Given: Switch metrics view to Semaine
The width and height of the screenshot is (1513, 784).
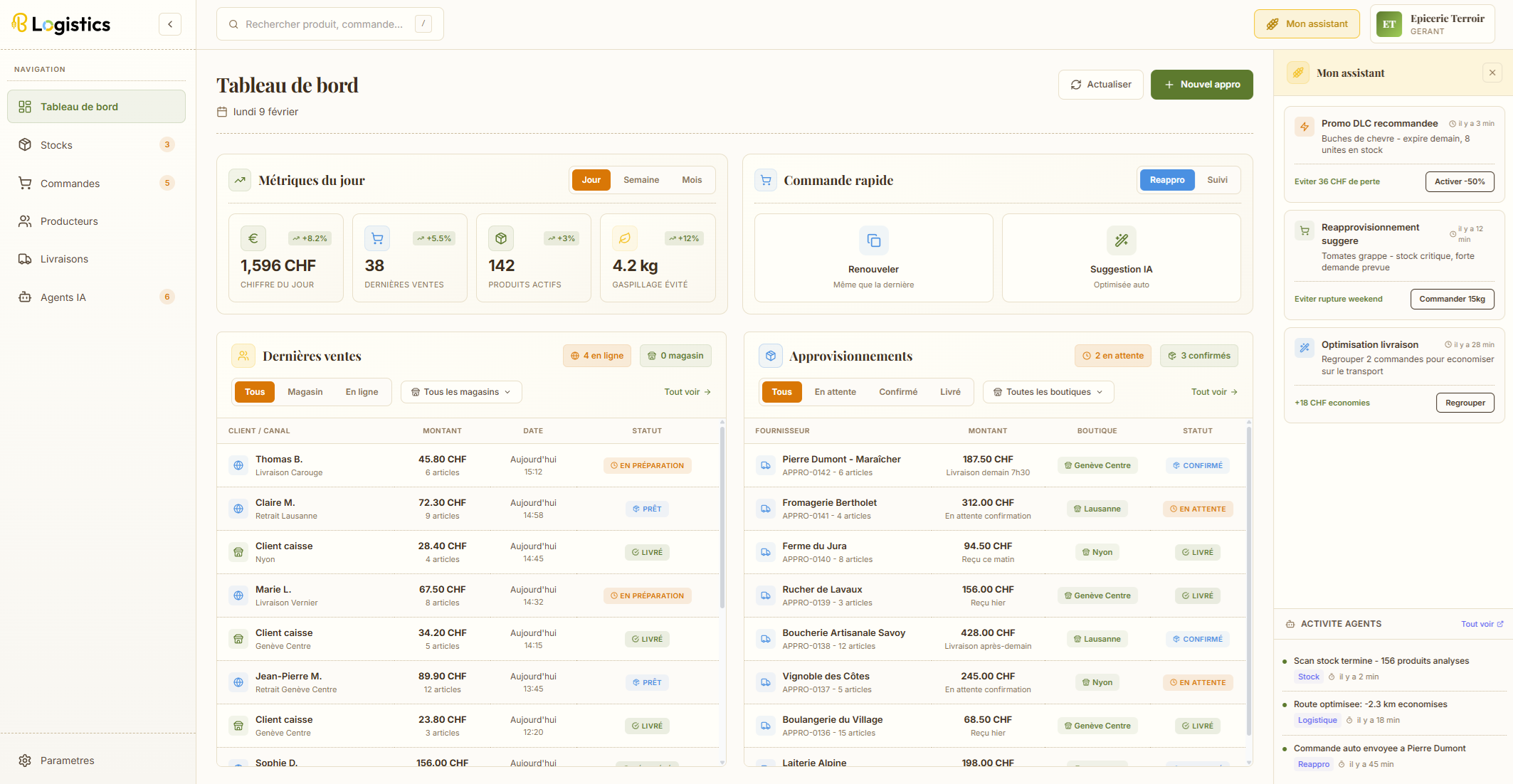Looking at the screenshot, I should pos(641,179).
